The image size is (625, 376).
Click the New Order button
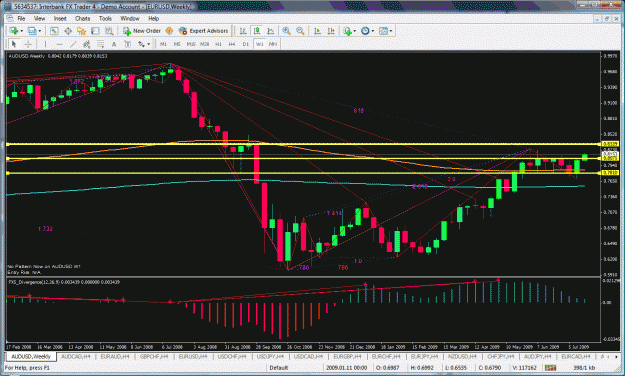(142, 31)
